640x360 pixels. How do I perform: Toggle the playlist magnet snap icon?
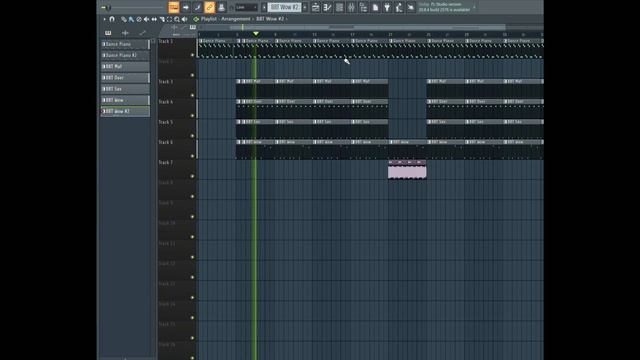click(112, 19)
